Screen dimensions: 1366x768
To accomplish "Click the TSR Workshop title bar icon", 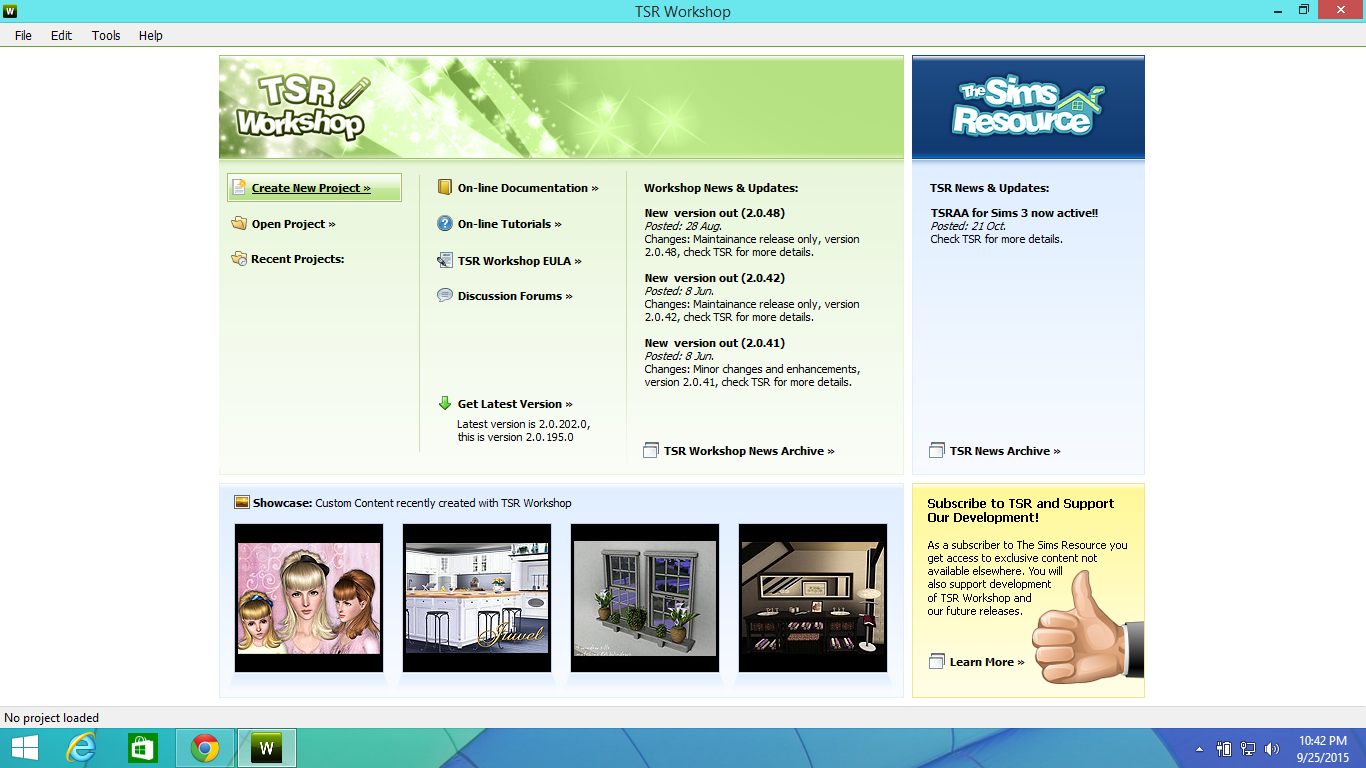I will pyautogui.click(x=10, y=11).
